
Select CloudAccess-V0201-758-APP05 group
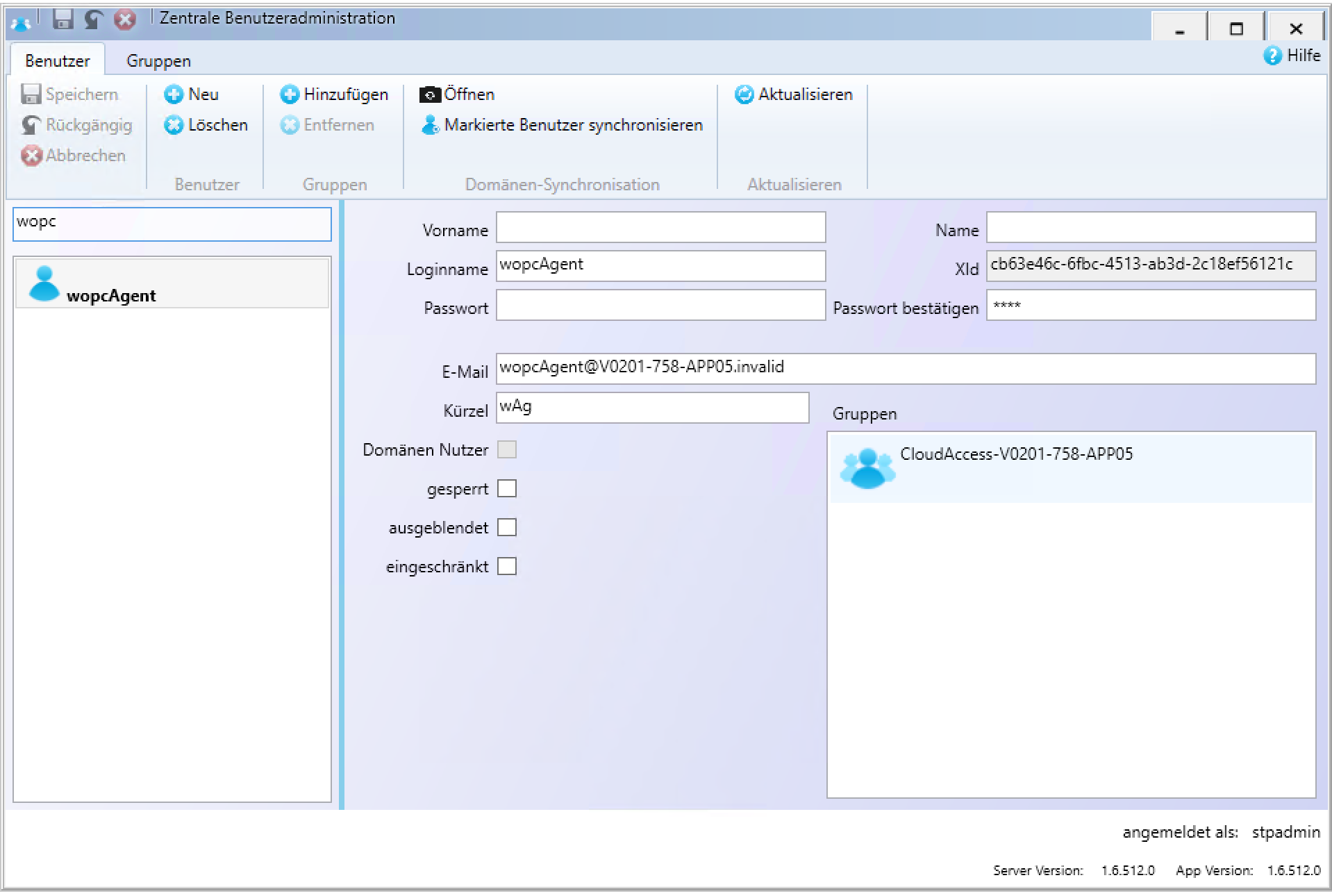coord(1072,468)
